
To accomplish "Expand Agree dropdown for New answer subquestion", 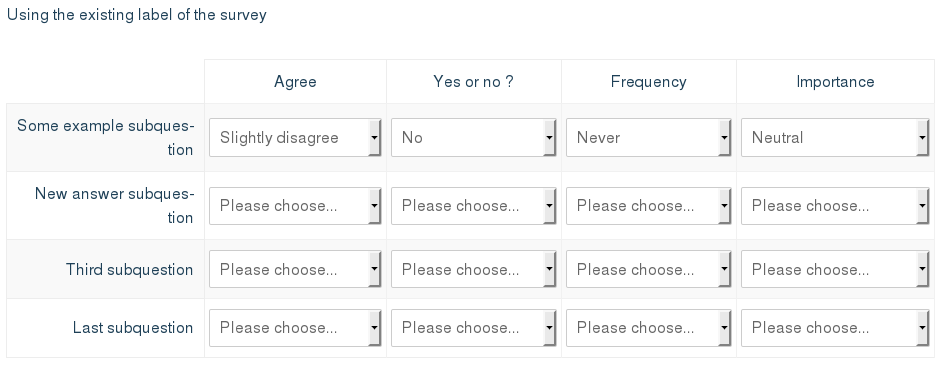I will coord(295,206).
